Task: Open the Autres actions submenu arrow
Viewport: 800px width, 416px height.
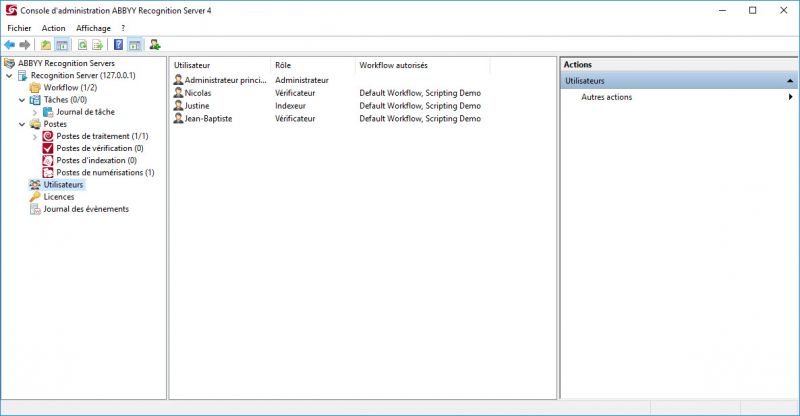Action: point(791,97)
